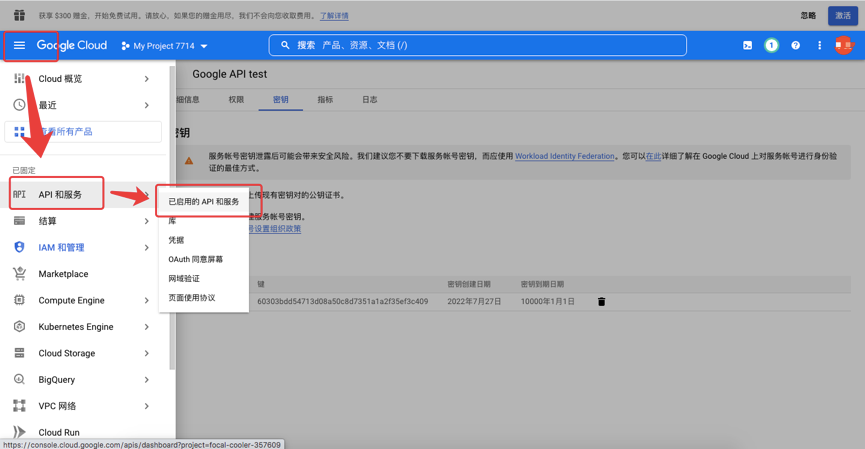This screenshot has height=449, width=865.
Task: Expand the BigQuery submenu arrow
Action: tap(147, 379)
